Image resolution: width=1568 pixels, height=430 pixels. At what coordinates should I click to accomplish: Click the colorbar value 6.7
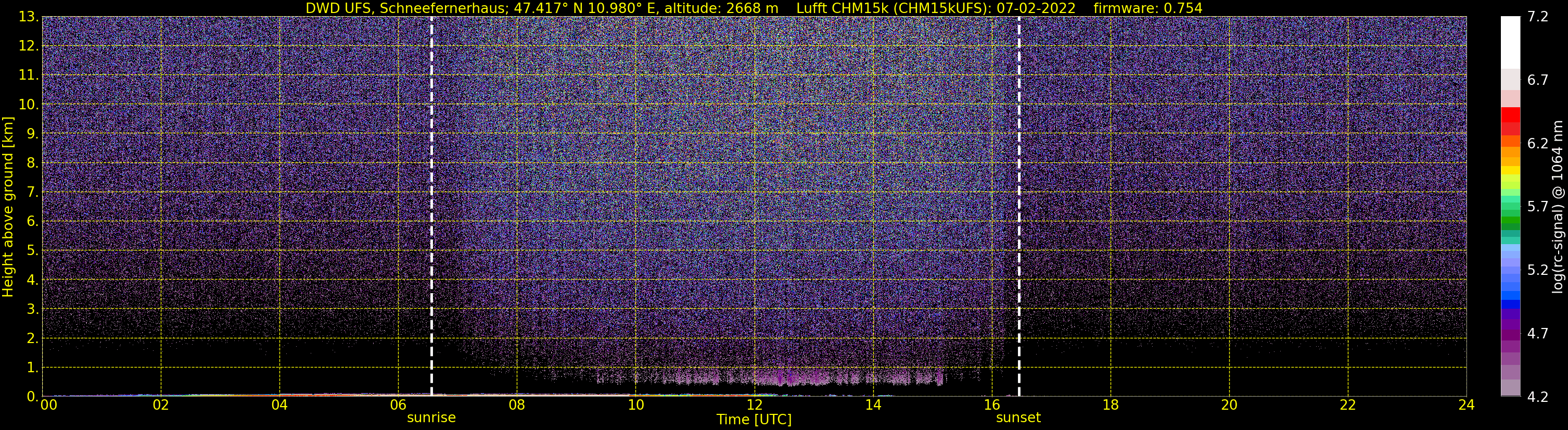[x=1538, y=80]
